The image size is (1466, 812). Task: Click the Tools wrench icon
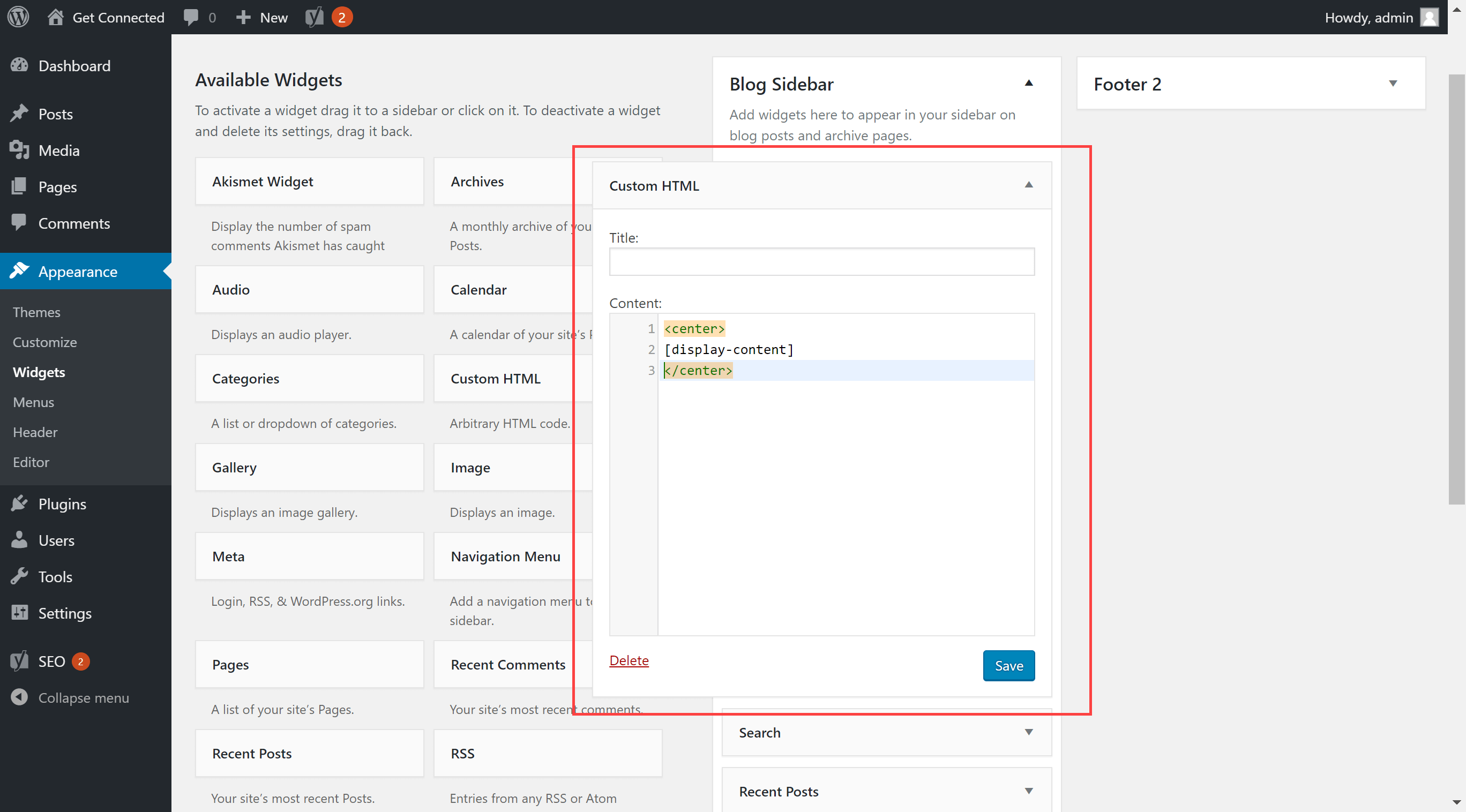click(19, 576)
